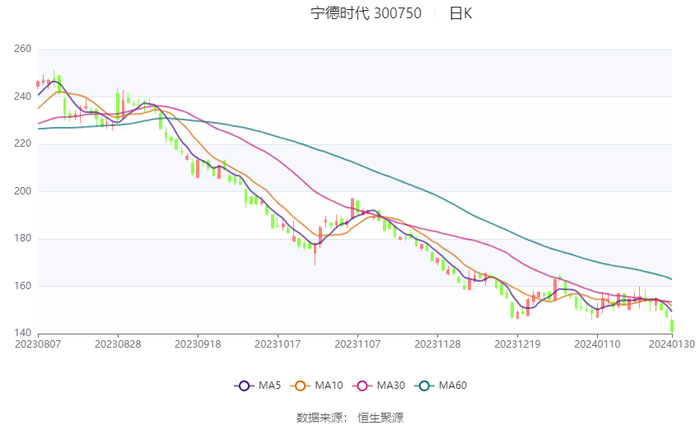This screenshot has height=426, width=700.
Task: Click the tall red candlestick above 20231107
Action: [x=352, y=208]
